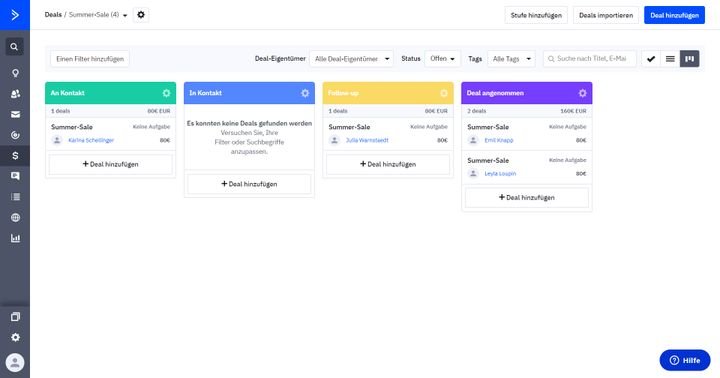The height and width of the screenshot is (378, 720).
Task: Click the pipeline settings gear next to Summer-Sale
Action: point(141,15)
